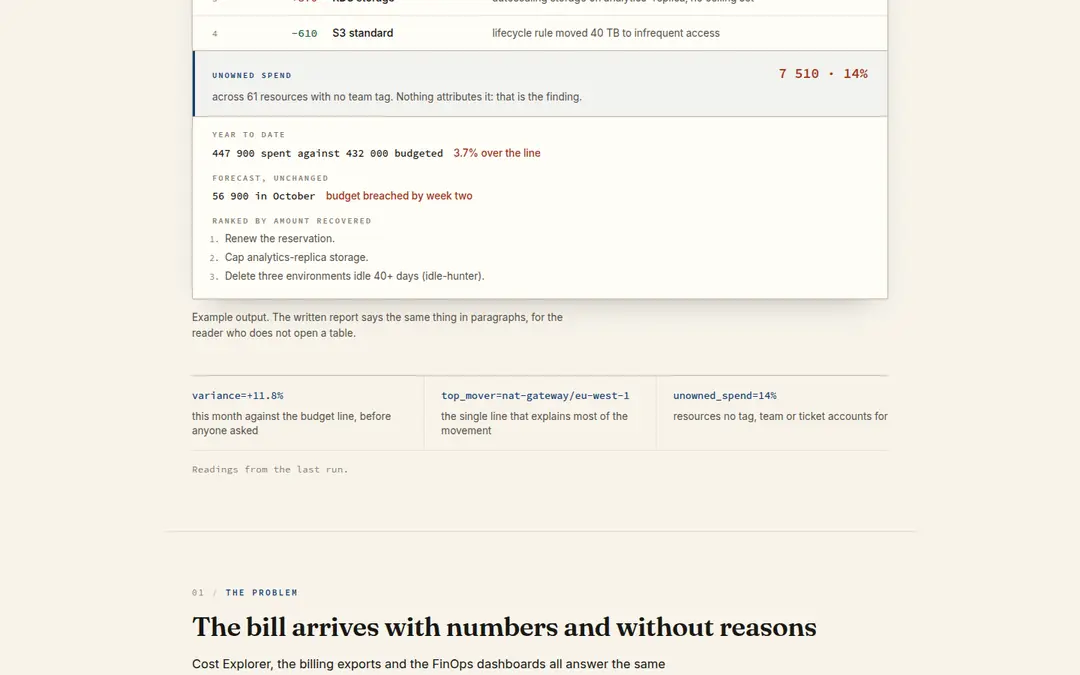Select the 'S3 standard' row label
1080x675 pixels.
tap(362, 33)
